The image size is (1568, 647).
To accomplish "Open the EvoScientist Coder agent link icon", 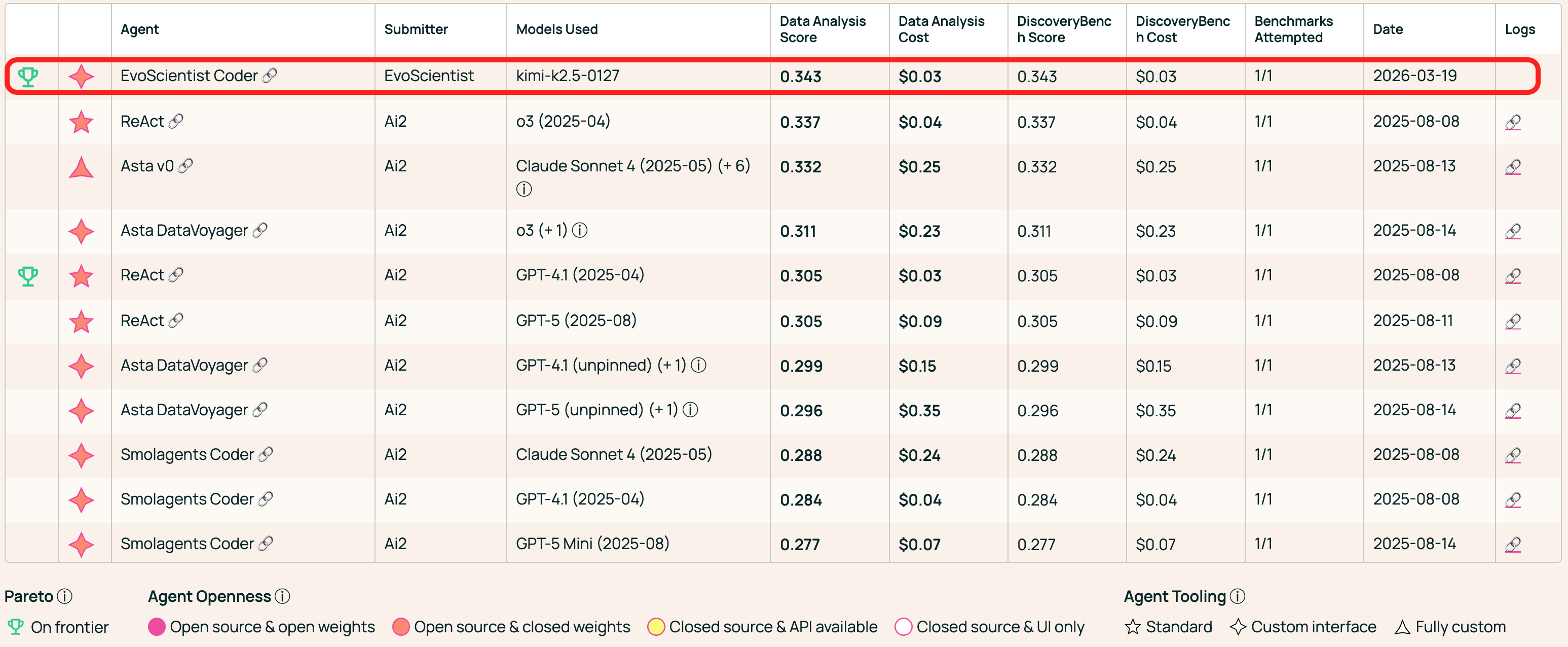I will pos(270,76).
